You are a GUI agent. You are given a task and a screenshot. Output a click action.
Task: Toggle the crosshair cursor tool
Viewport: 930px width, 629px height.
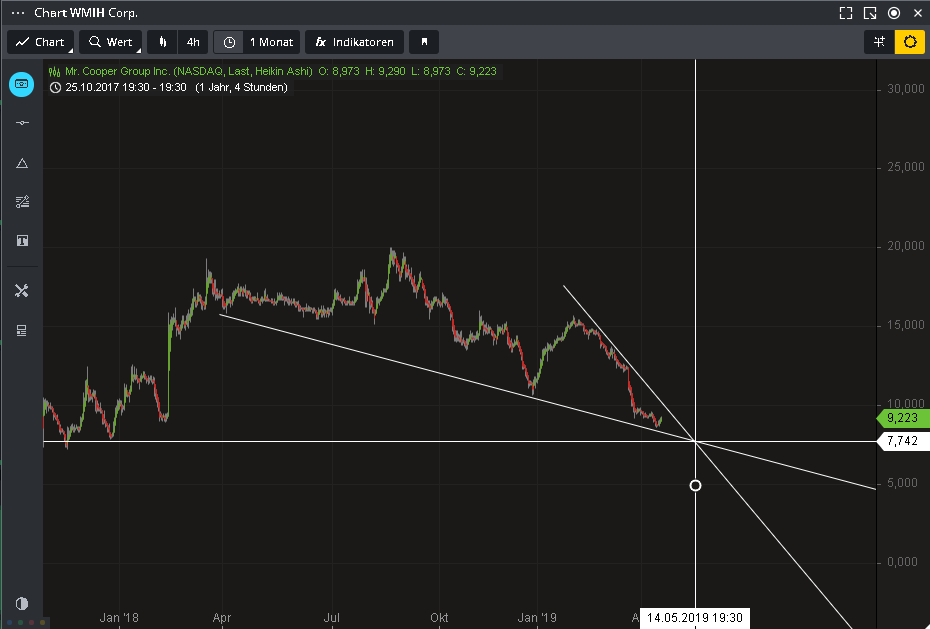[879, 42]
